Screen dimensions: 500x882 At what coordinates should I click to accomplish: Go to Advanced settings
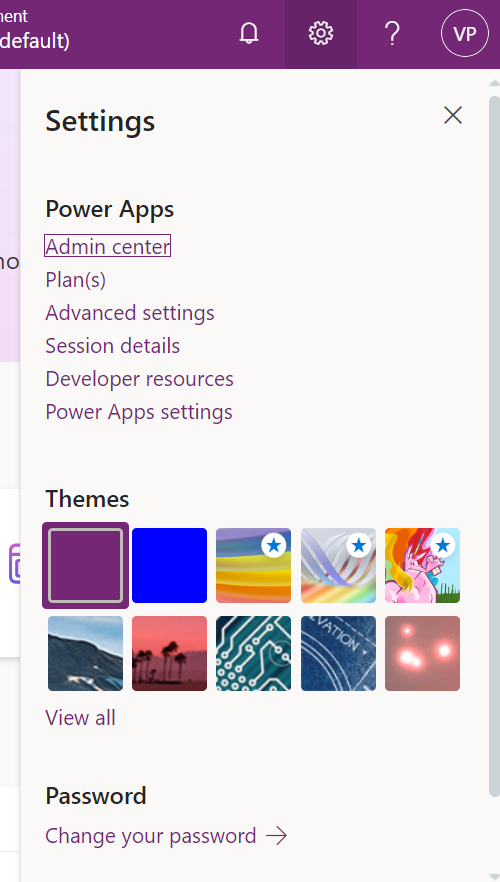[x=130, y=313]
